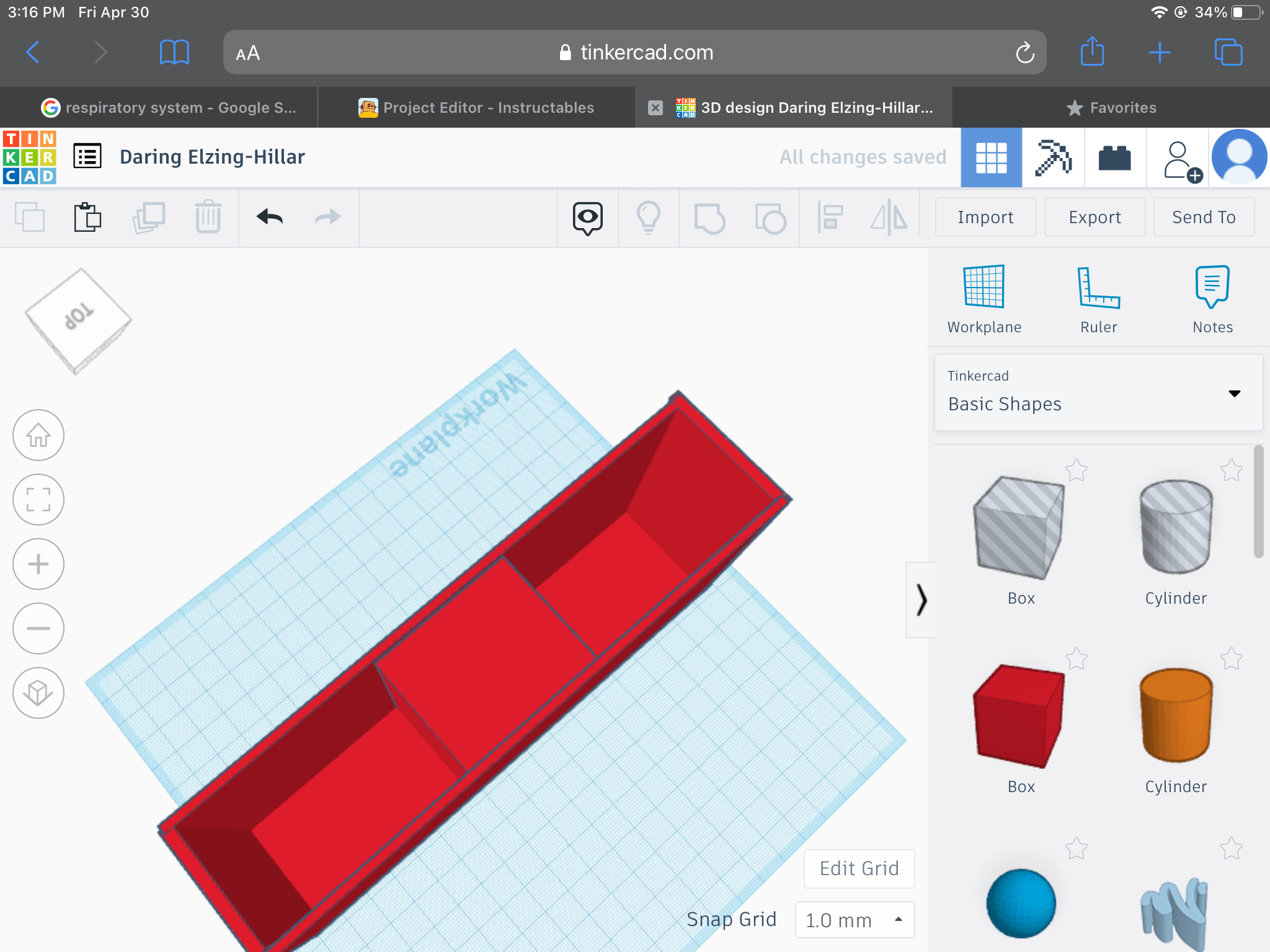The height and width of the screenshot is (952, 1270).
Task: Click Fit all in view icon
Action: tap(38, 500)
